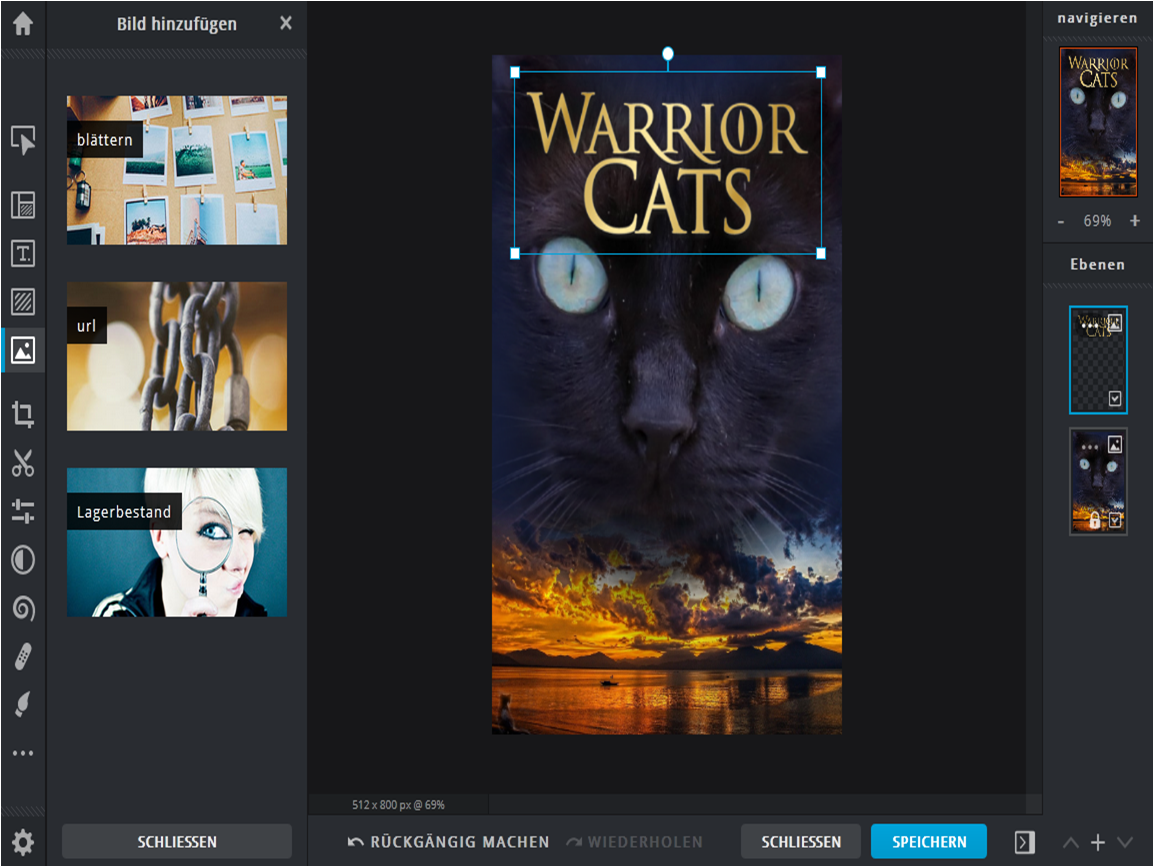Screen dimensions: 1154x867
Task: Click the 'Ebenen' panel heading
Action: click(x=1097, y=265)
